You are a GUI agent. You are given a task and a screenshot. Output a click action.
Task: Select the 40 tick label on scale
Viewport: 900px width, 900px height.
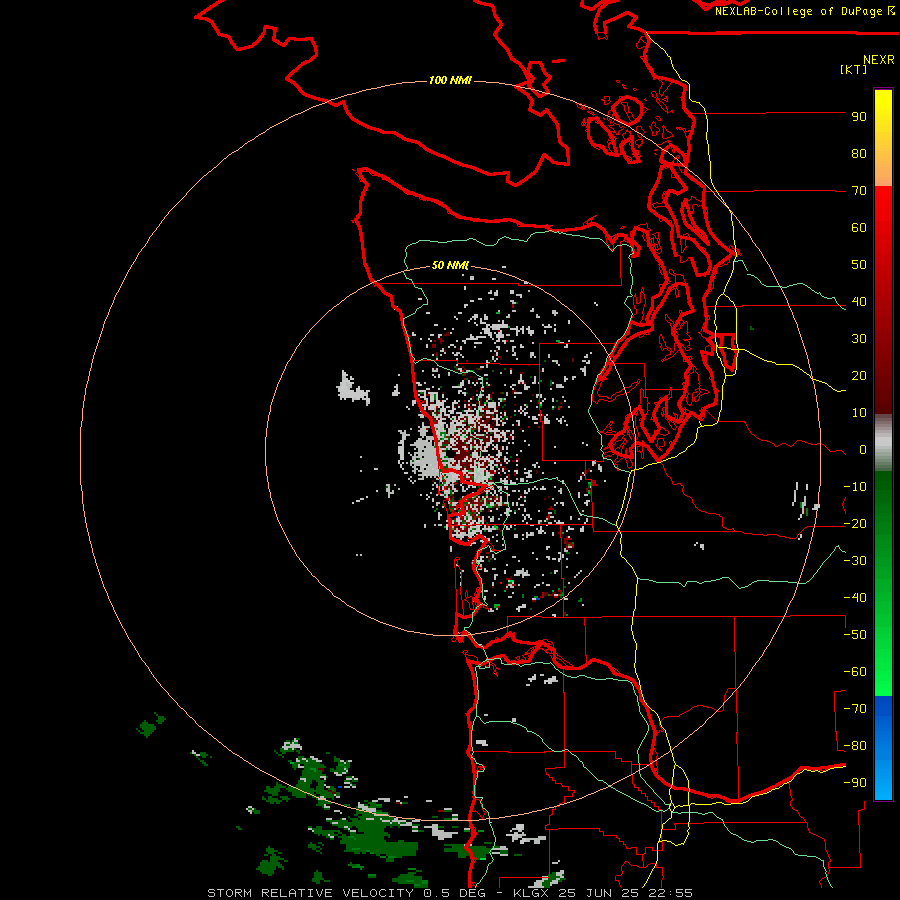tap(859, 302)
